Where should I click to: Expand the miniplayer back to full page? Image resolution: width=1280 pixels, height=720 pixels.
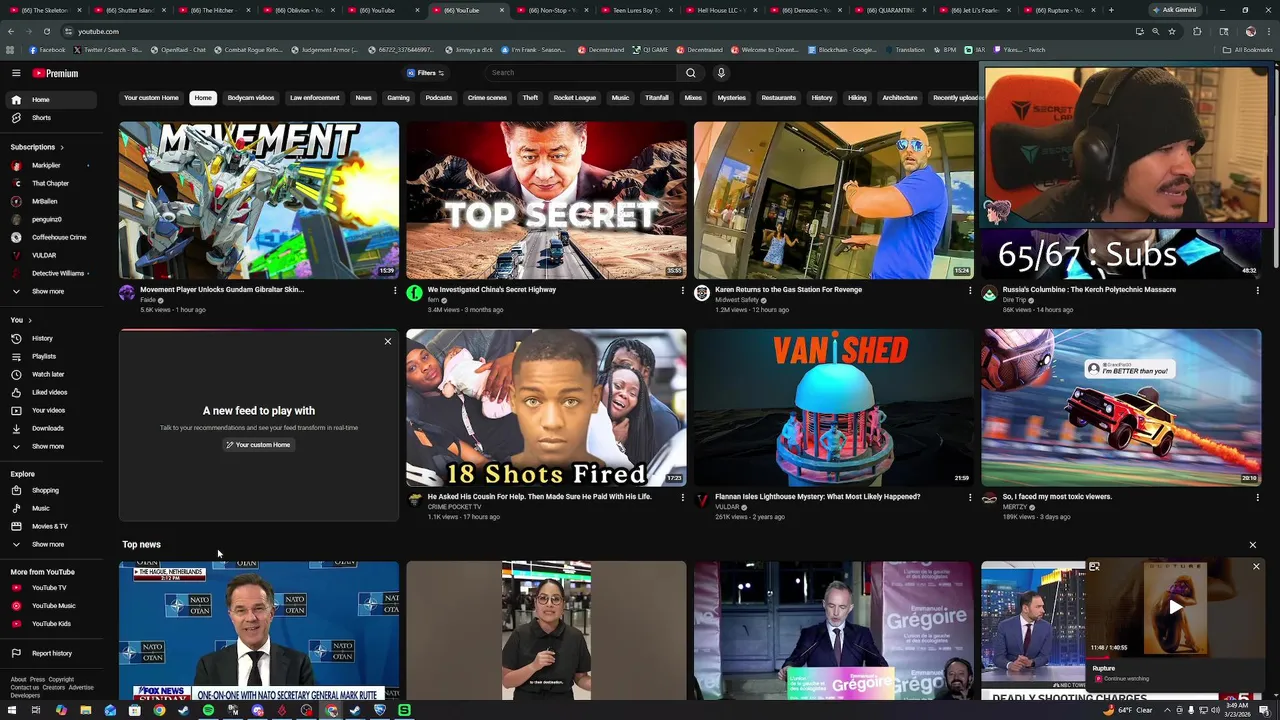click(1094, 567)
